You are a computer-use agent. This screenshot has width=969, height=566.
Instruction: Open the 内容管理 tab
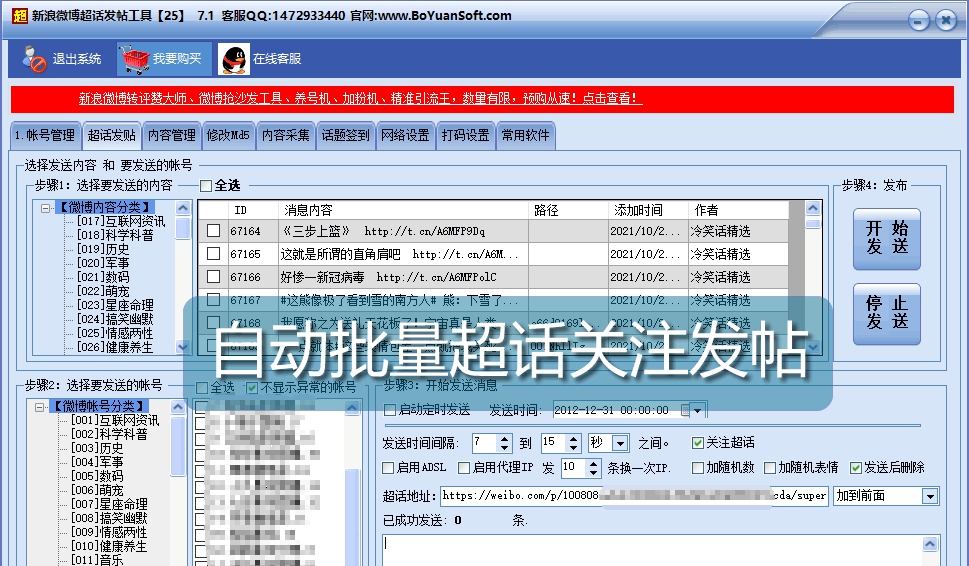[x=172, y=135]
